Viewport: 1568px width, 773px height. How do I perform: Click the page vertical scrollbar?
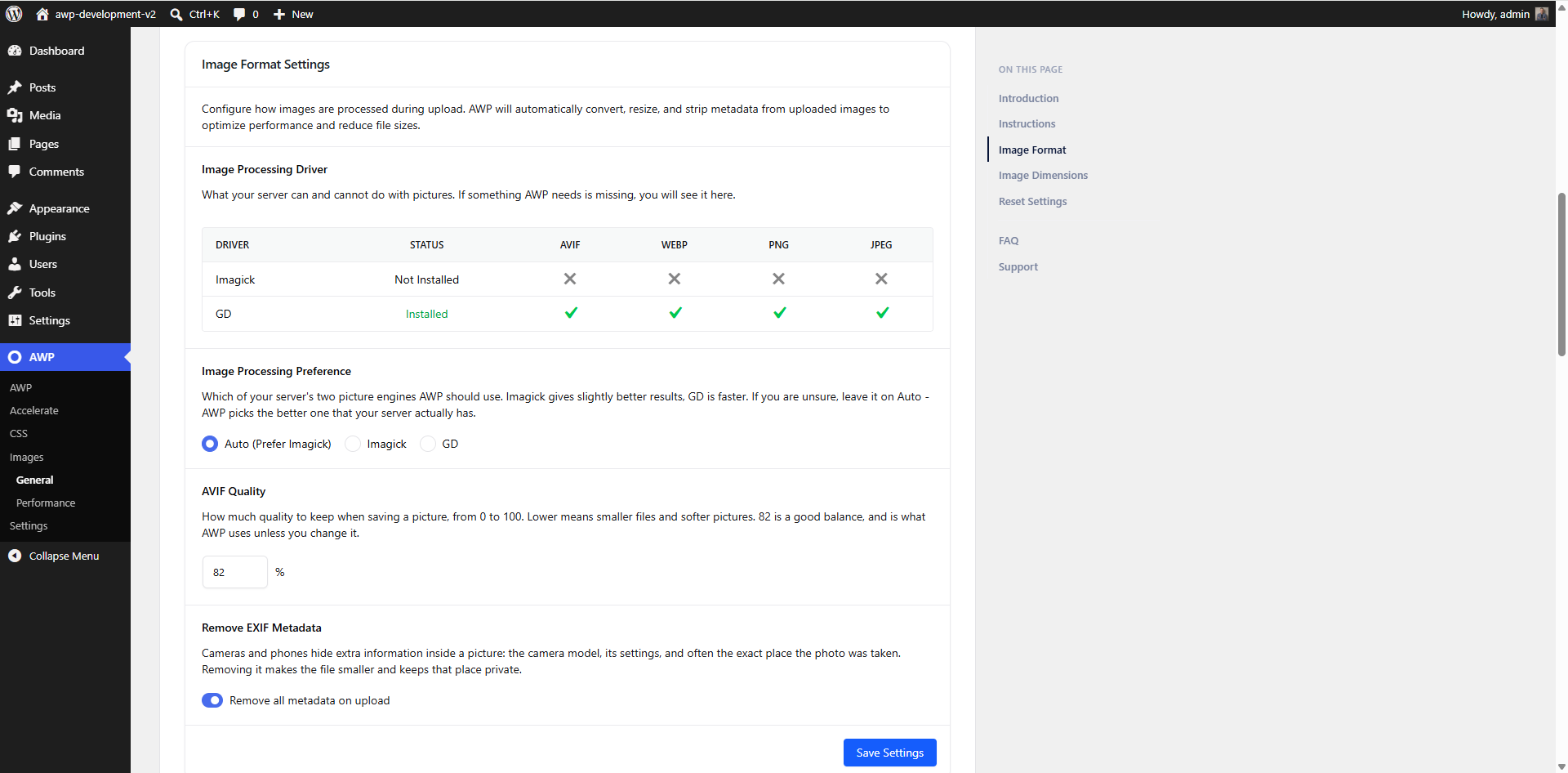1561,275
